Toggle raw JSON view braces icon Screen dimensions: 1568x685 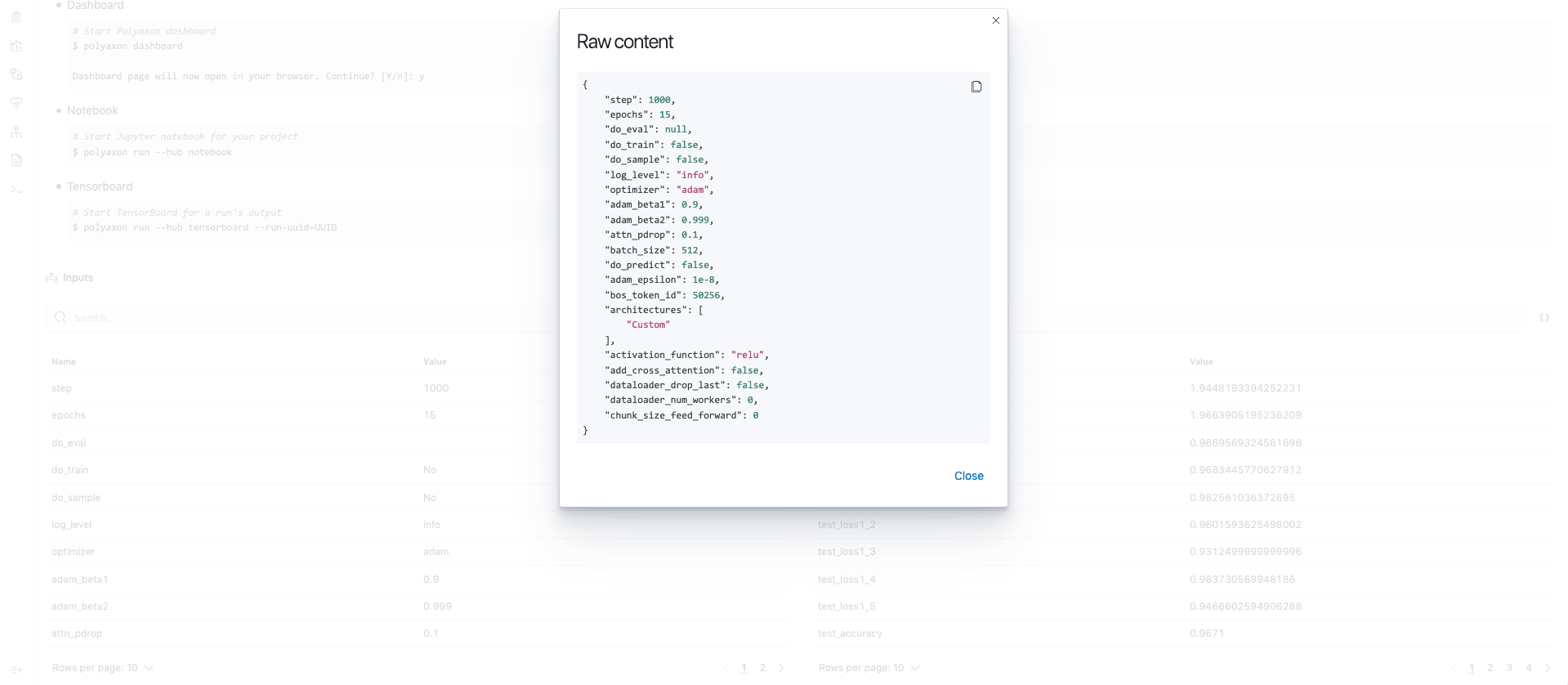point(1543,317)
